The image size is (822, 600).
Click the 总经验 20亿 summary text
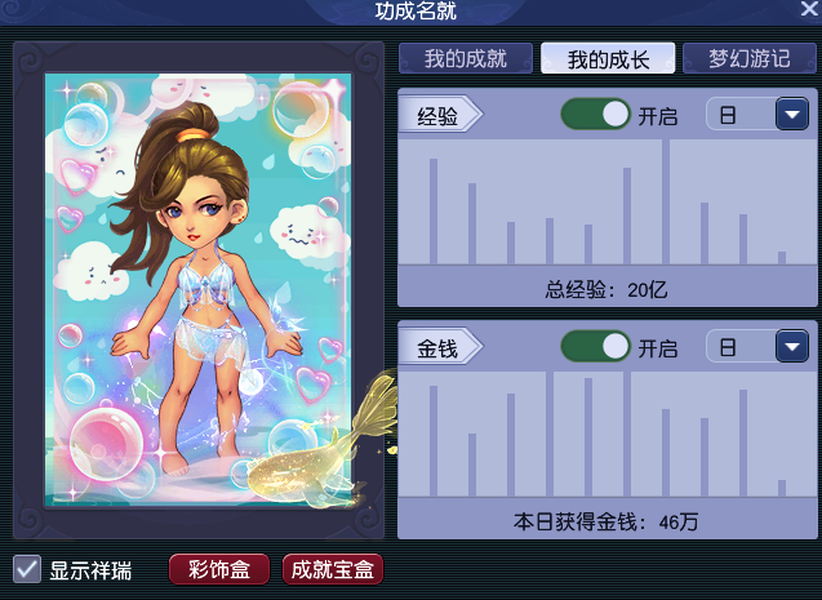click(606, 290)
